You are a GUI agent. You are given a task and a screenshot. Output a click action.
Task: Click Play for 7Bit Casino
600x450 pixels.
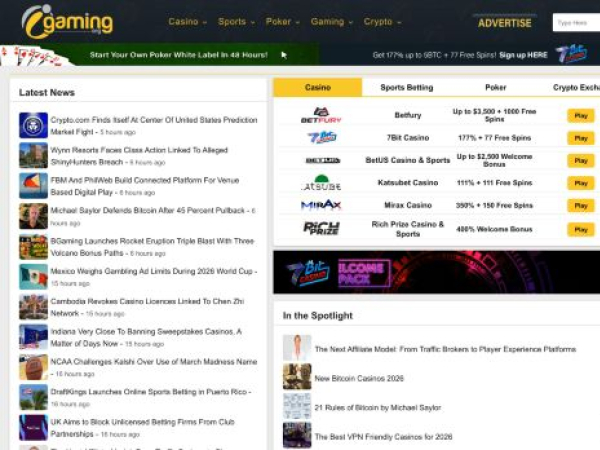[x=580, y=138]
